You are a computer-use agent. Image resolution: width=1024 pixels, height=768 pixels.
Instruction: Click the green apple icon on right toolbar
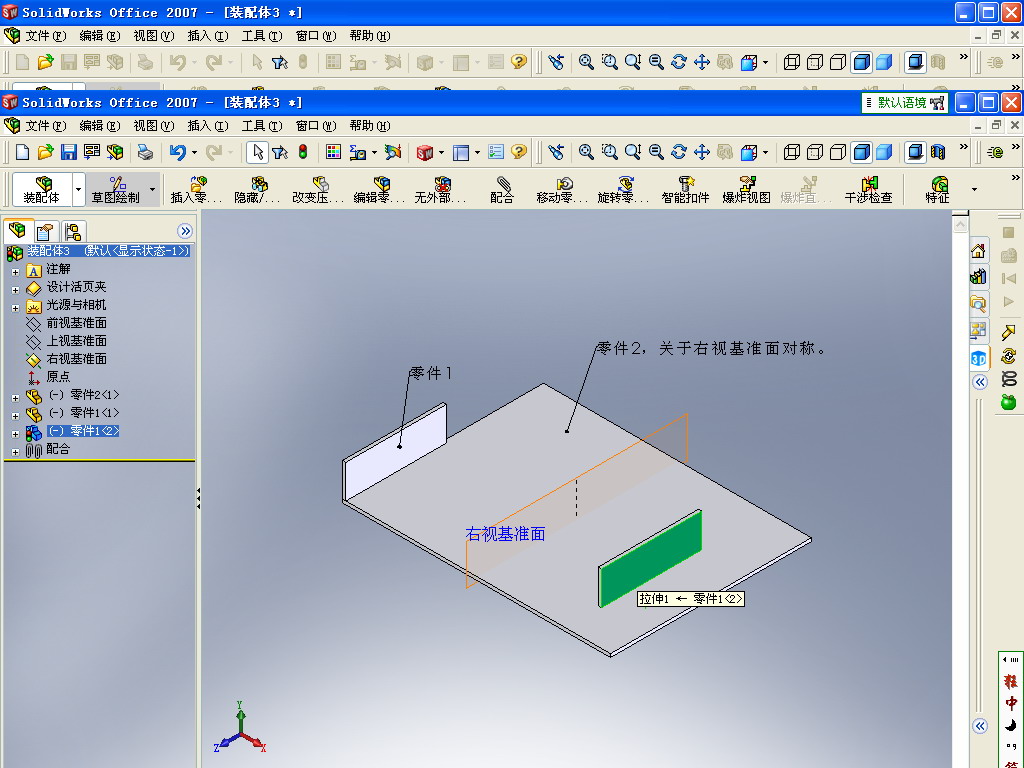tap(1009, 402)
